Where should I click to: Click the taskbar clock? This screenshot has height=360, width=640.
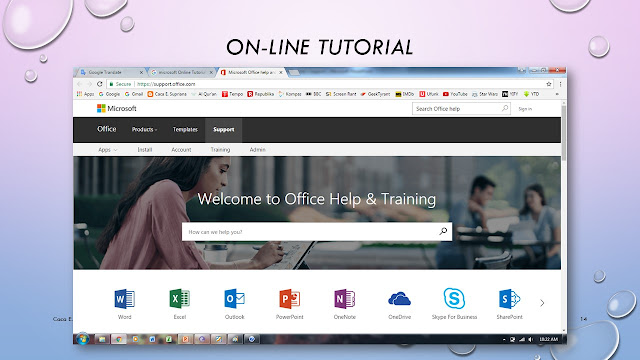tap(548, 339)
